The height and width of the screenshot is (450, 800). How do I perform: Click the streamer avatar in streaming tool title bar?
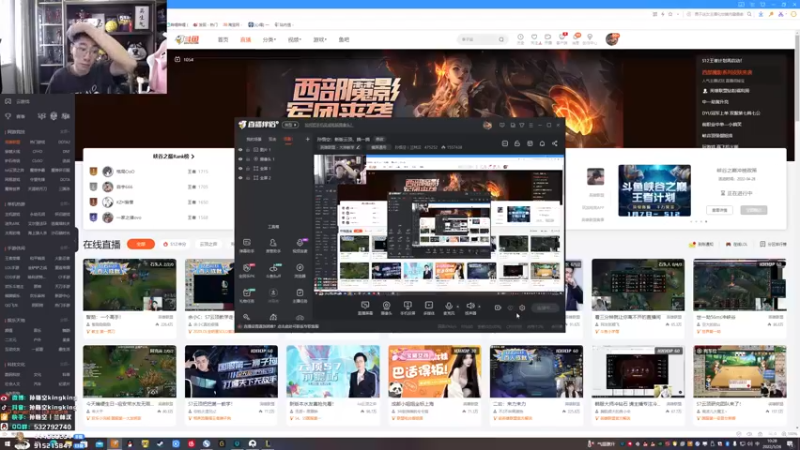(487, 125)
